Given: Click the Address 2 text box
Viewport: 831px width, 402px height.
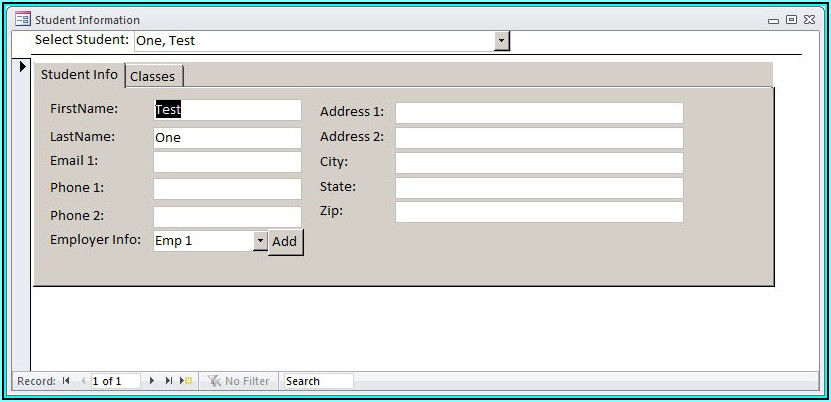Looking at the screenshot, I should (x=539, y=138).
